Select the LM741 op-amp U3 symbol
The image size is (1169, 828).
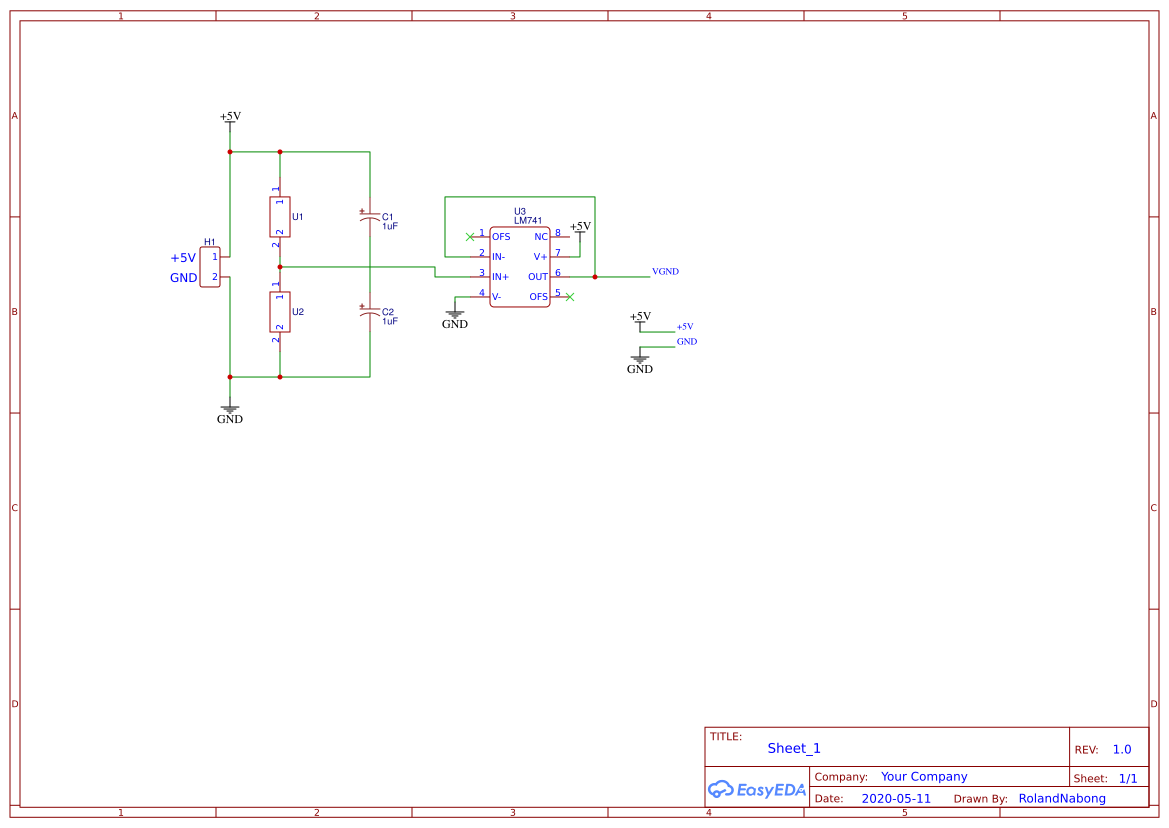(520, 267)
